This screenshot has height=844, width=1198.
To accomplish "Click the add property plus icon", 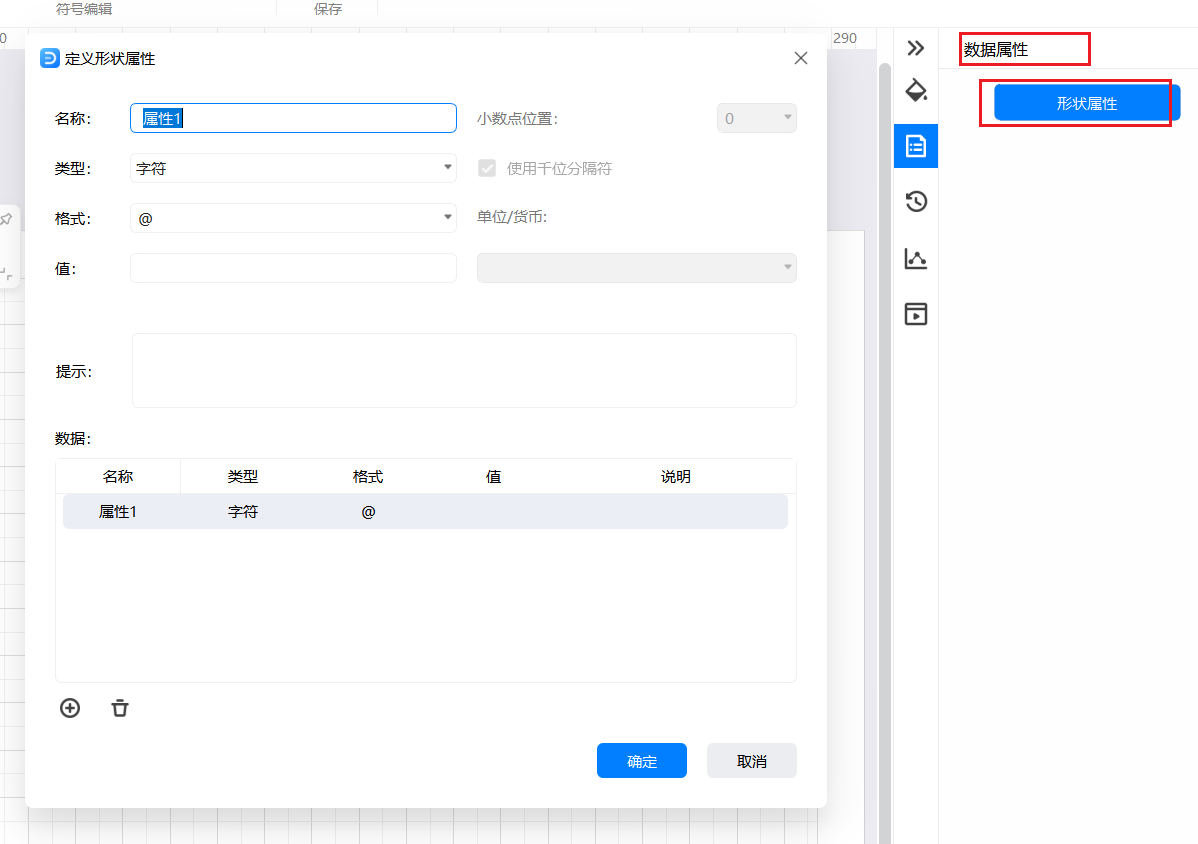I will coord(70,708).
